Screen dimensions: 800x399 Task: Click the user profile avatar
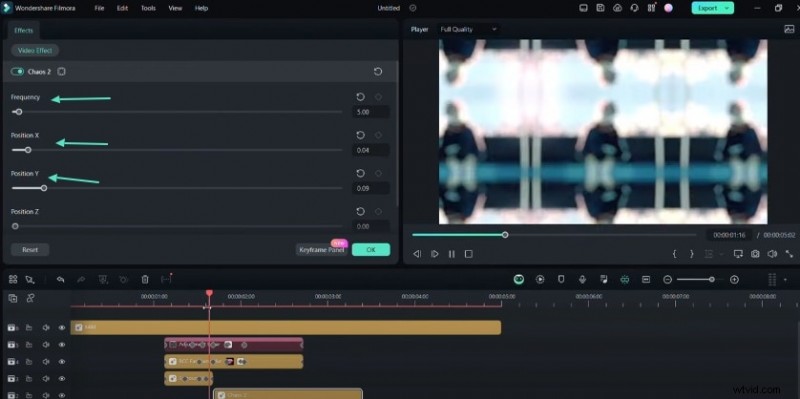(668, 8)
